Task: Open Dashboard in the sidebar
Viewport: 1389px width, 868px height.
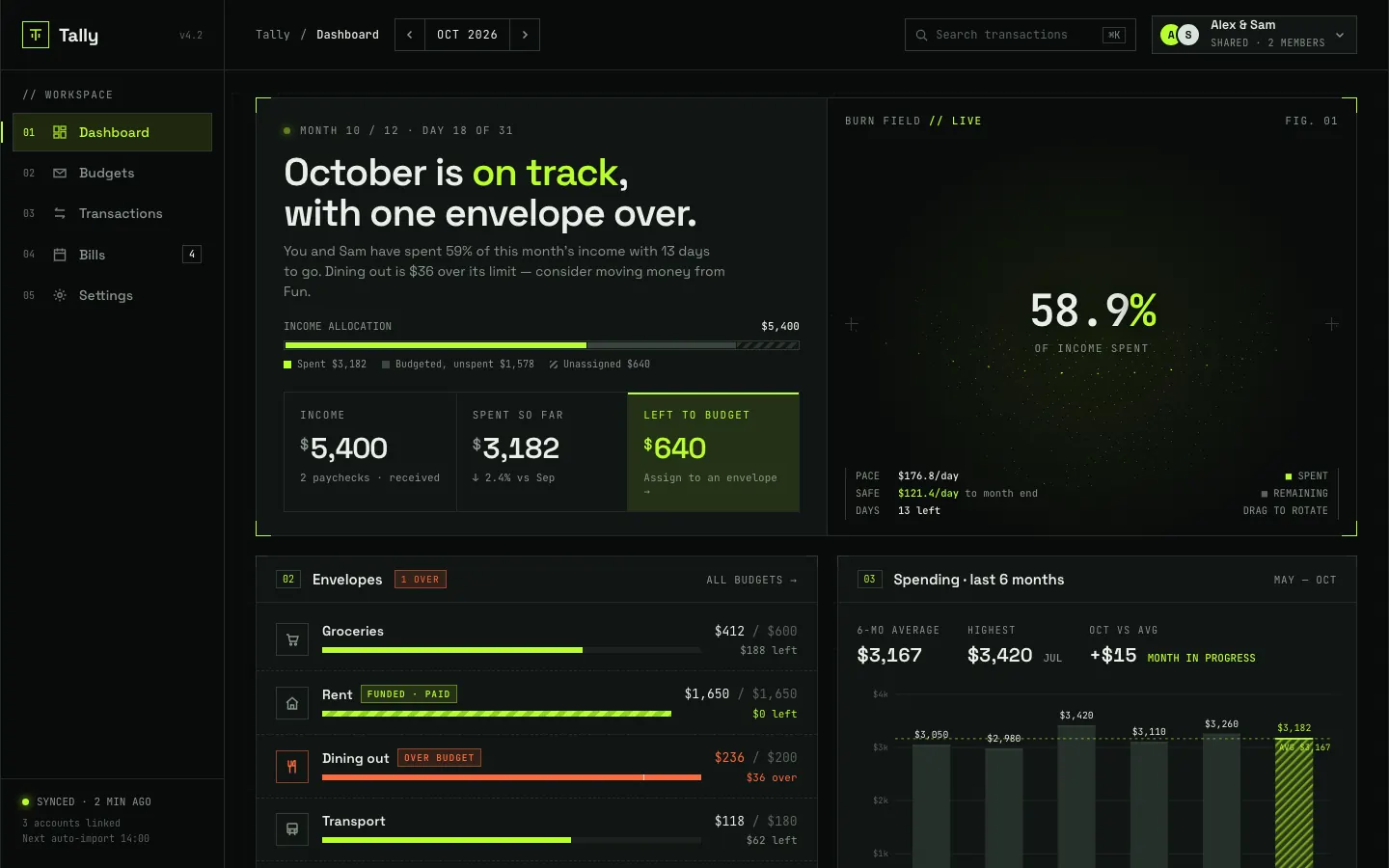Action: point(113,132)
